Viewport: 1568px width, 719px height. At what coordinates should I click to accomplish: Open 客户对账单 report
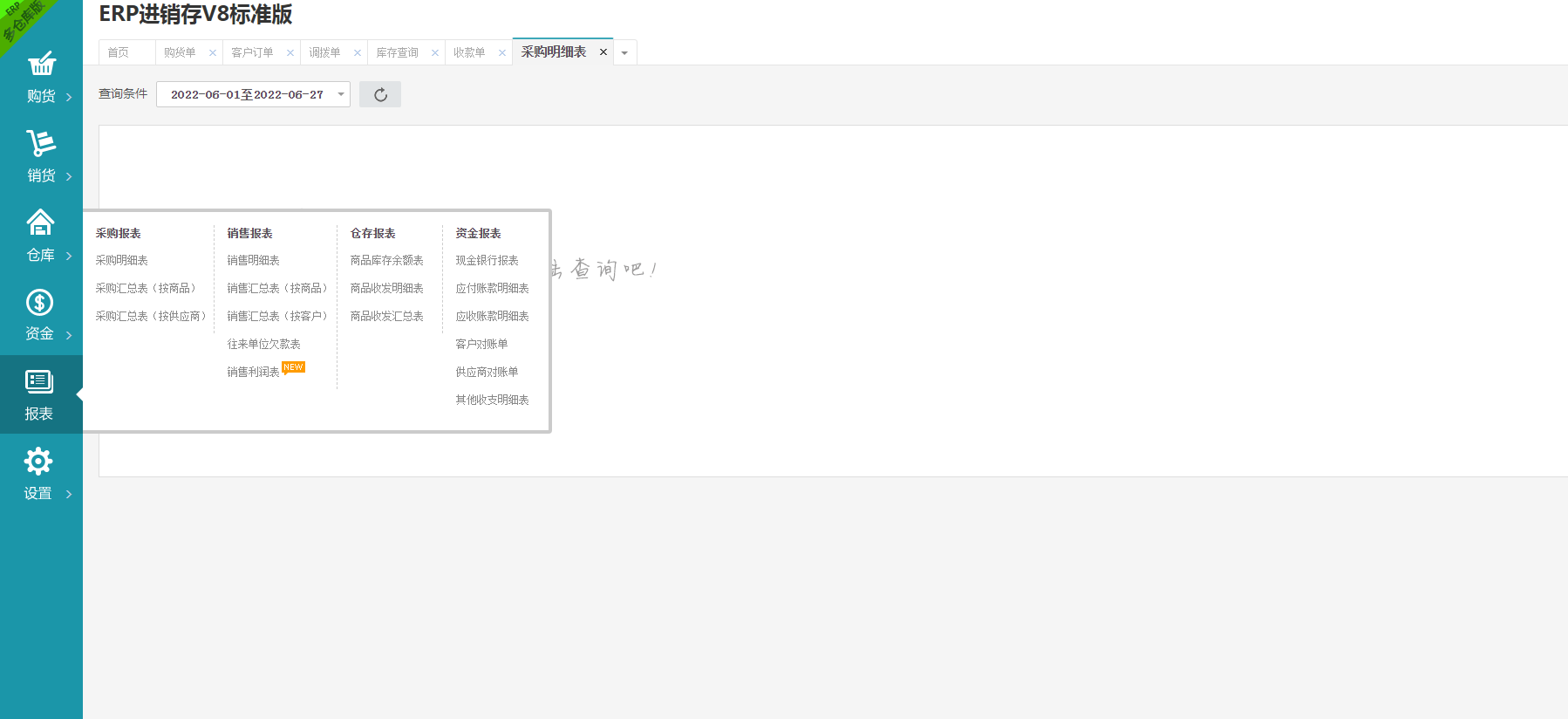[x=482, y=345]
